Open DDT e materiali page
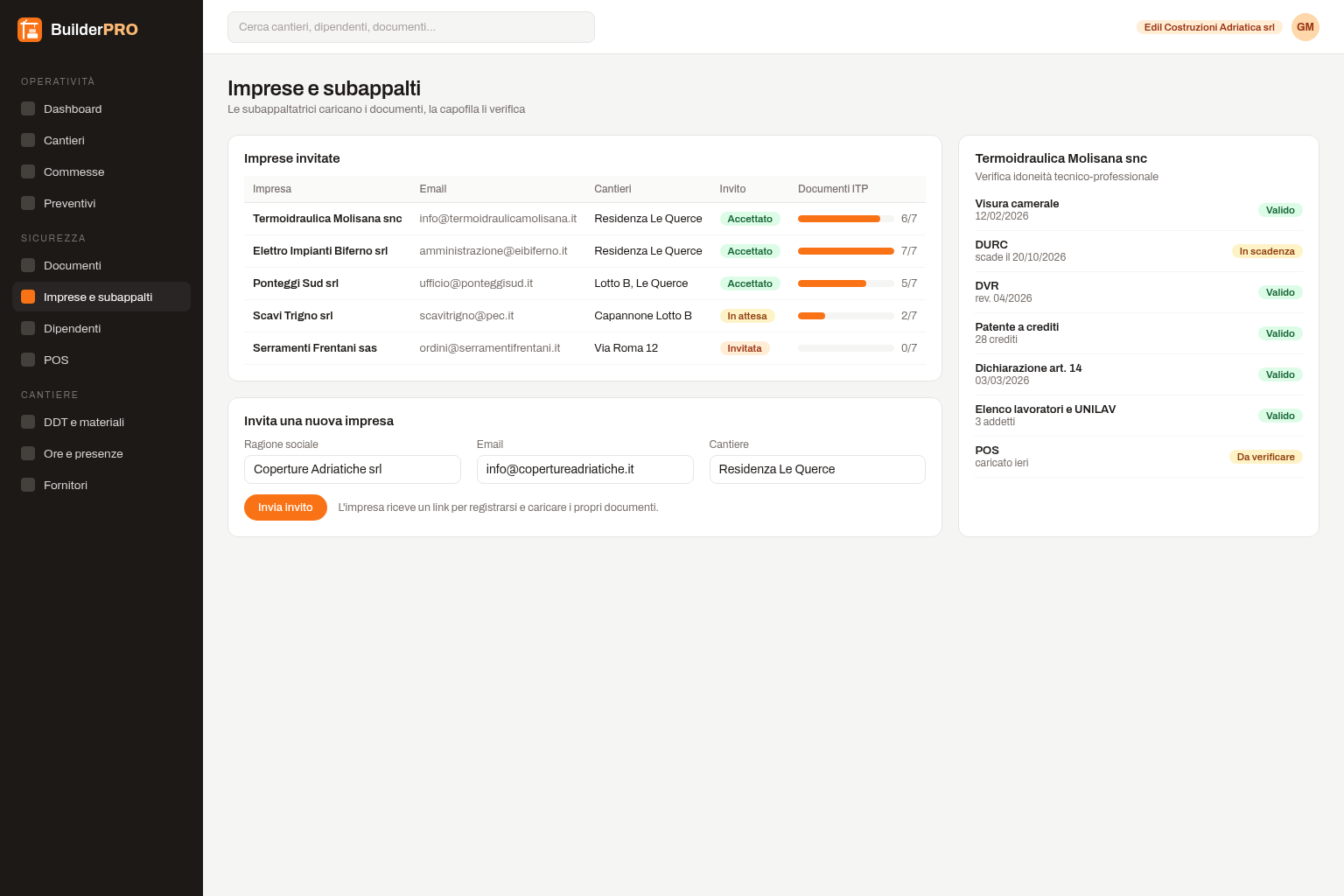Screen dimensions: 1344x896 click(101, 422)
